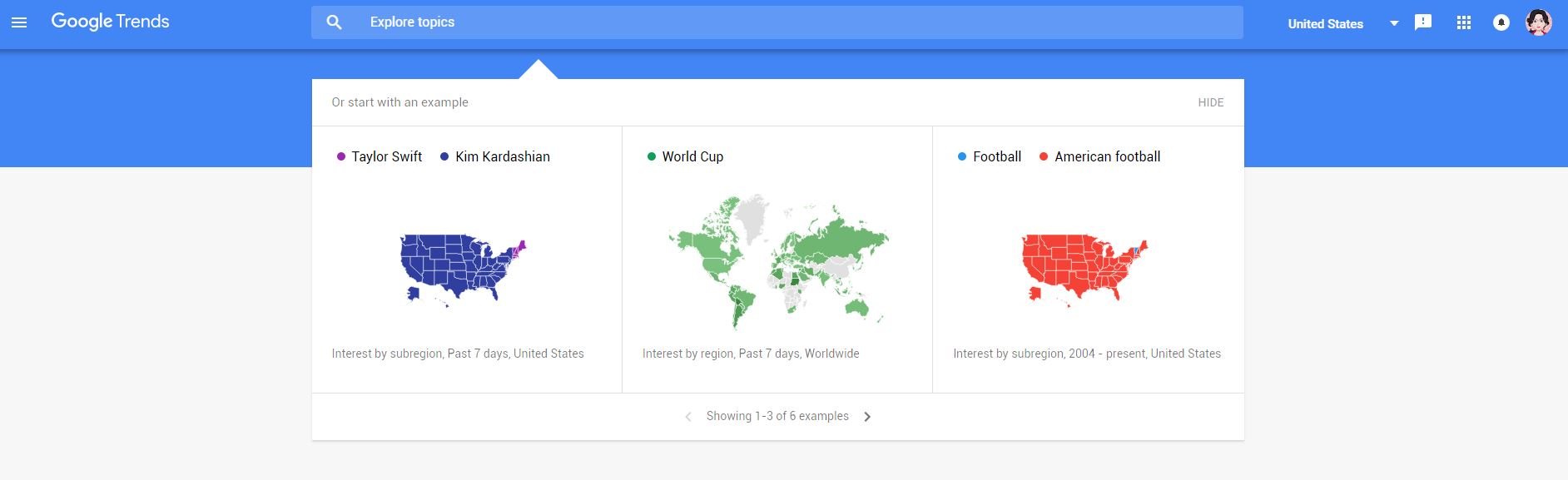The height and width of the screenshot is (480, 1568).
Task: Click the search magnifier icon
Action: (335, 22)
